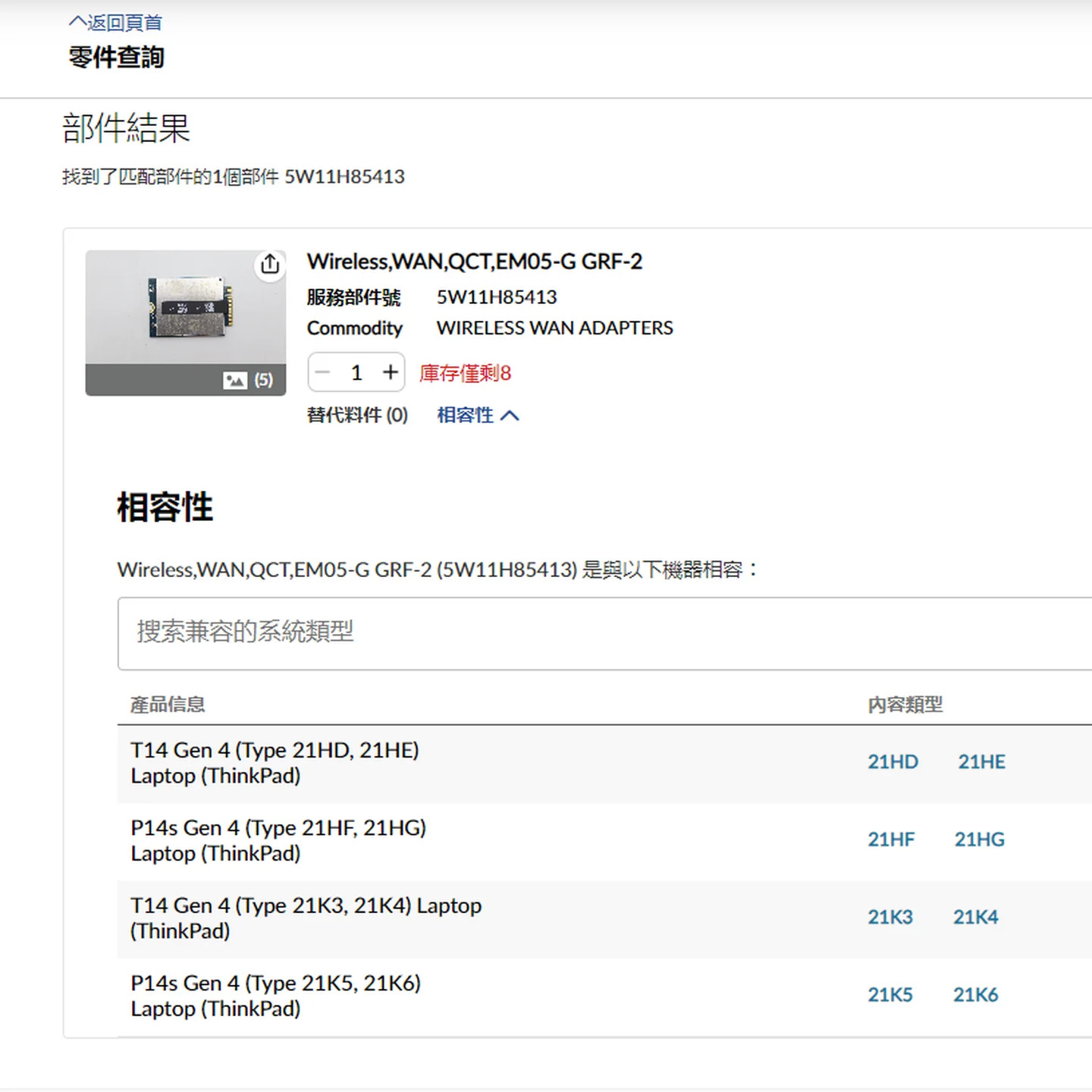Click the quantity value field showing 1
Screen dimensions: 1092x1092
click(x=356, y=372)
